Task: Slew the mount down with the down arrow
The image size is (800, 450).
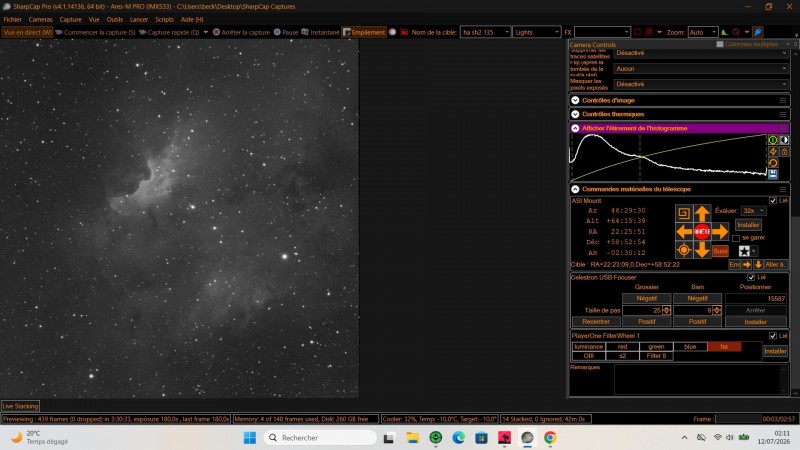Action: tap(702, 249)
